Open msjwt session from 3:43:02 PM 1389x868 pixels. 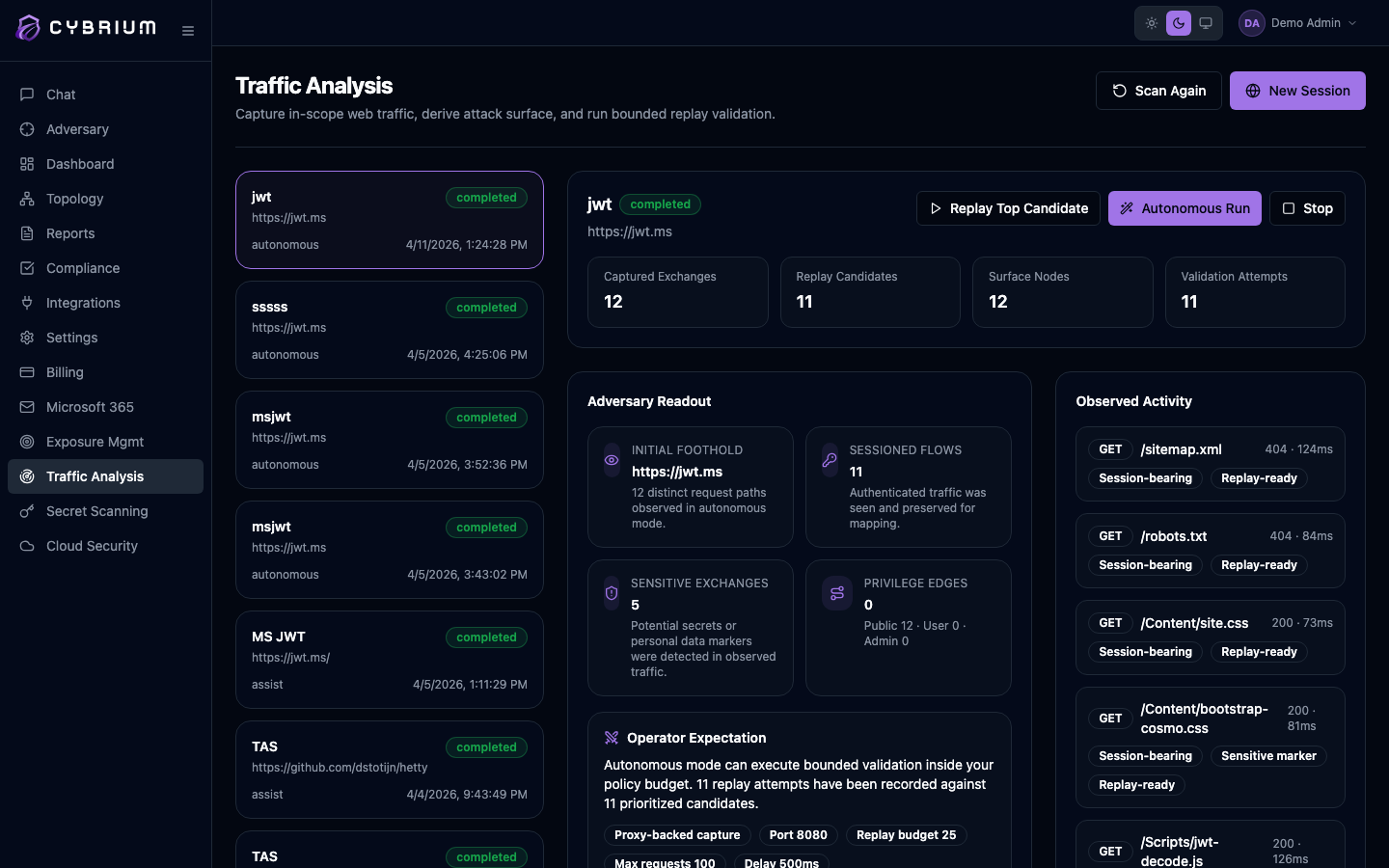point(390,550)
